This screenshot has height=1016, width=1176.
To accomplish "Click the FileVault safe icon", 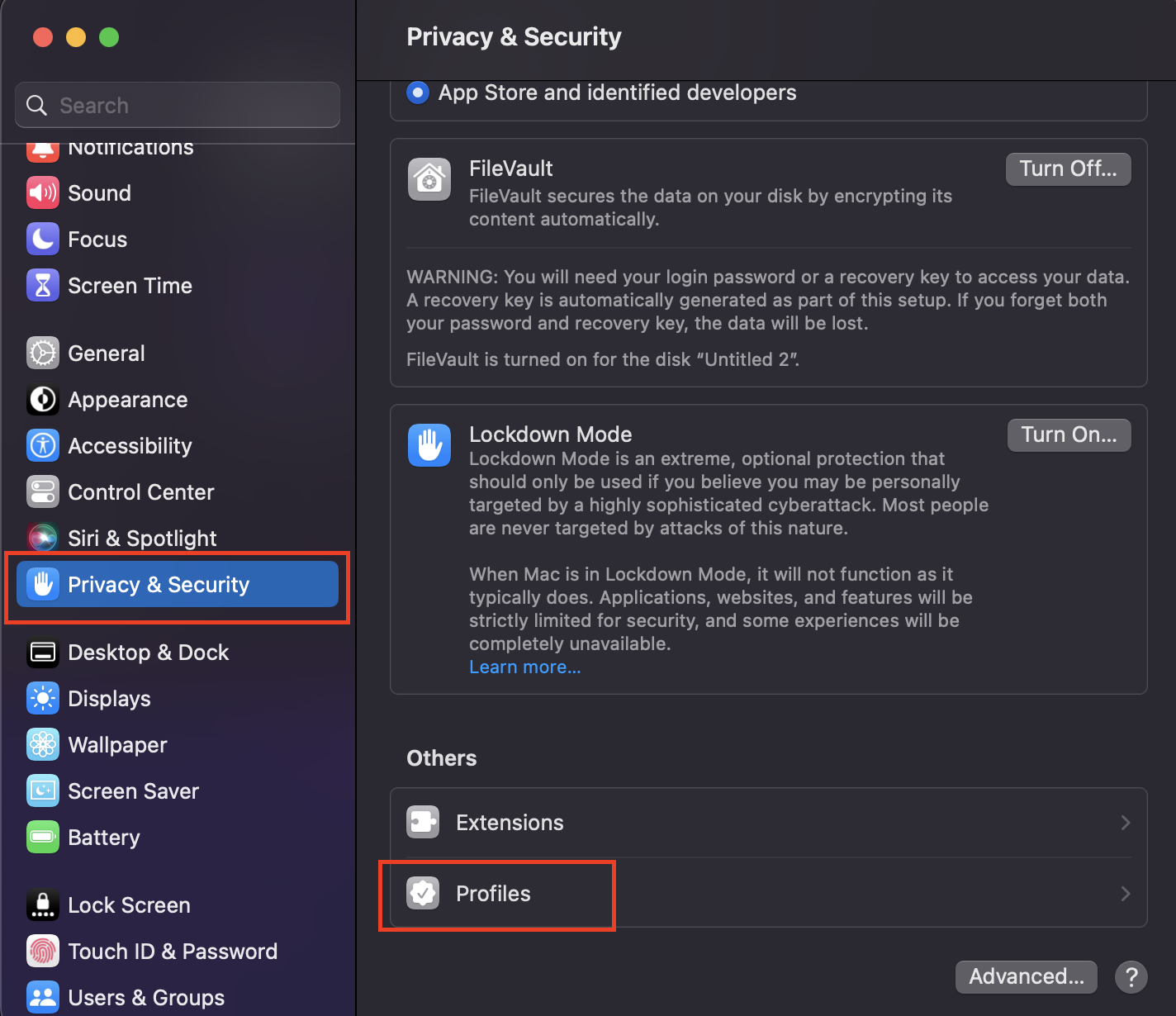I will (429, 179).
